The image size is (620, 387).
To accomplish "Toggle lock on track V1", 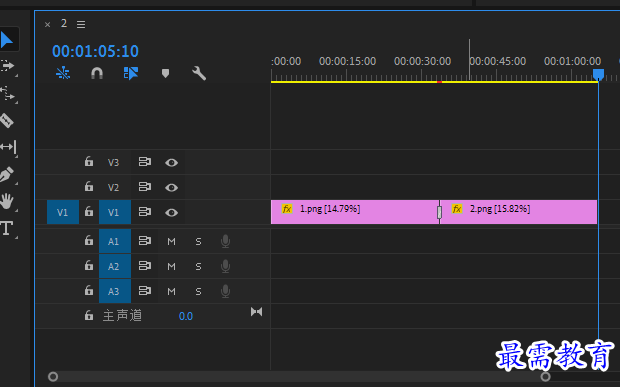I will pos(89,211).
